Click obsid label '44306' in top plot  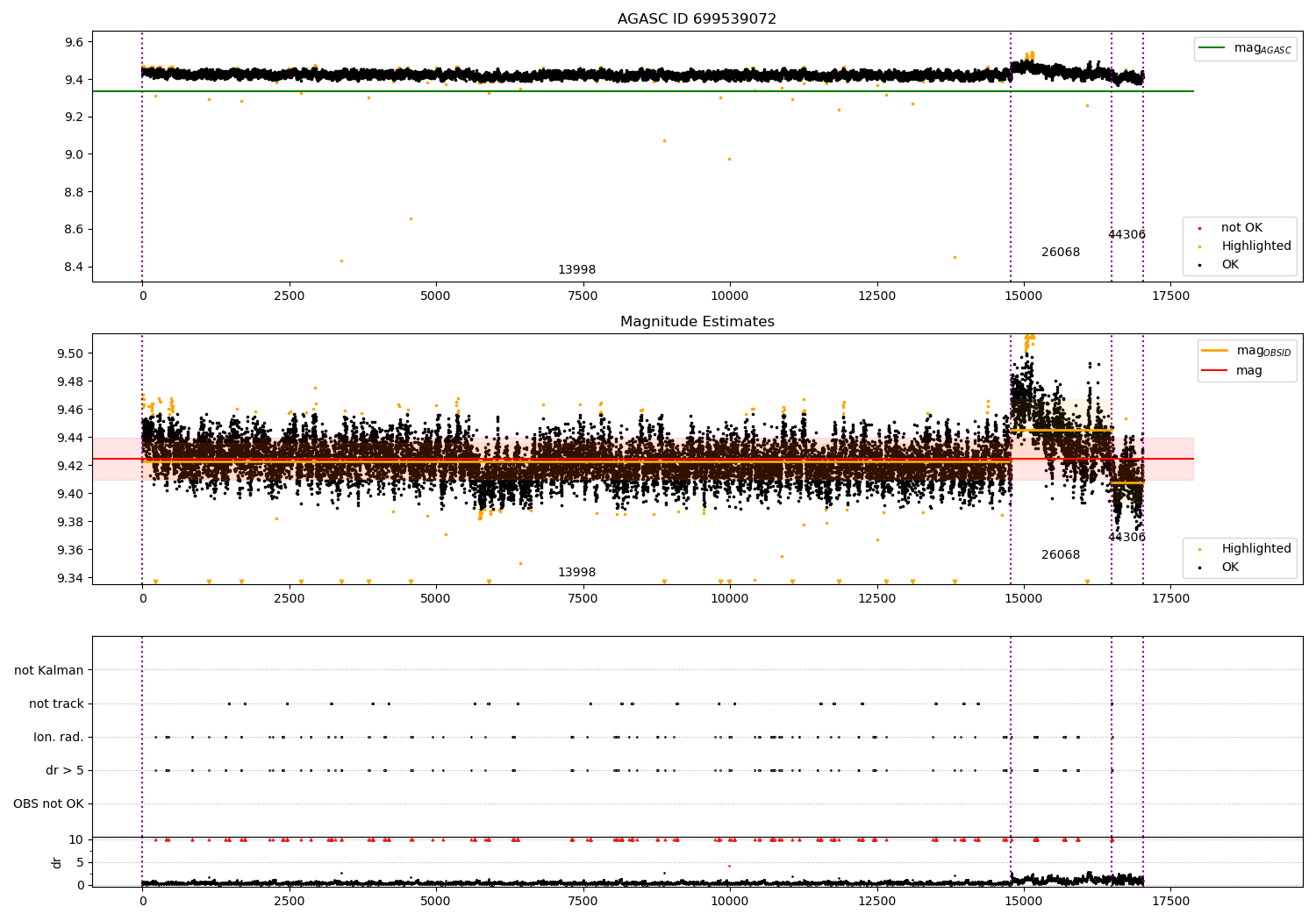click(1126, 235)
